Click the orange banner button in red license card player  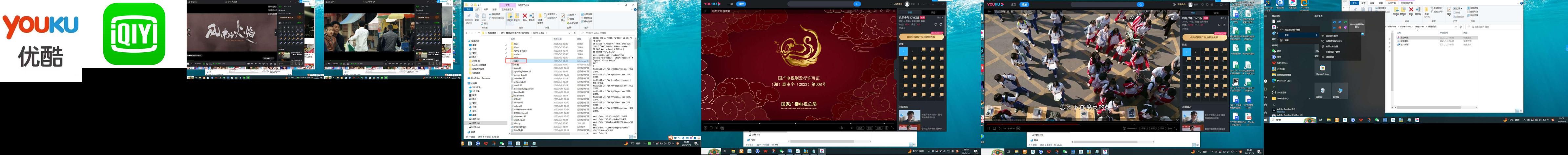(922, 37)
